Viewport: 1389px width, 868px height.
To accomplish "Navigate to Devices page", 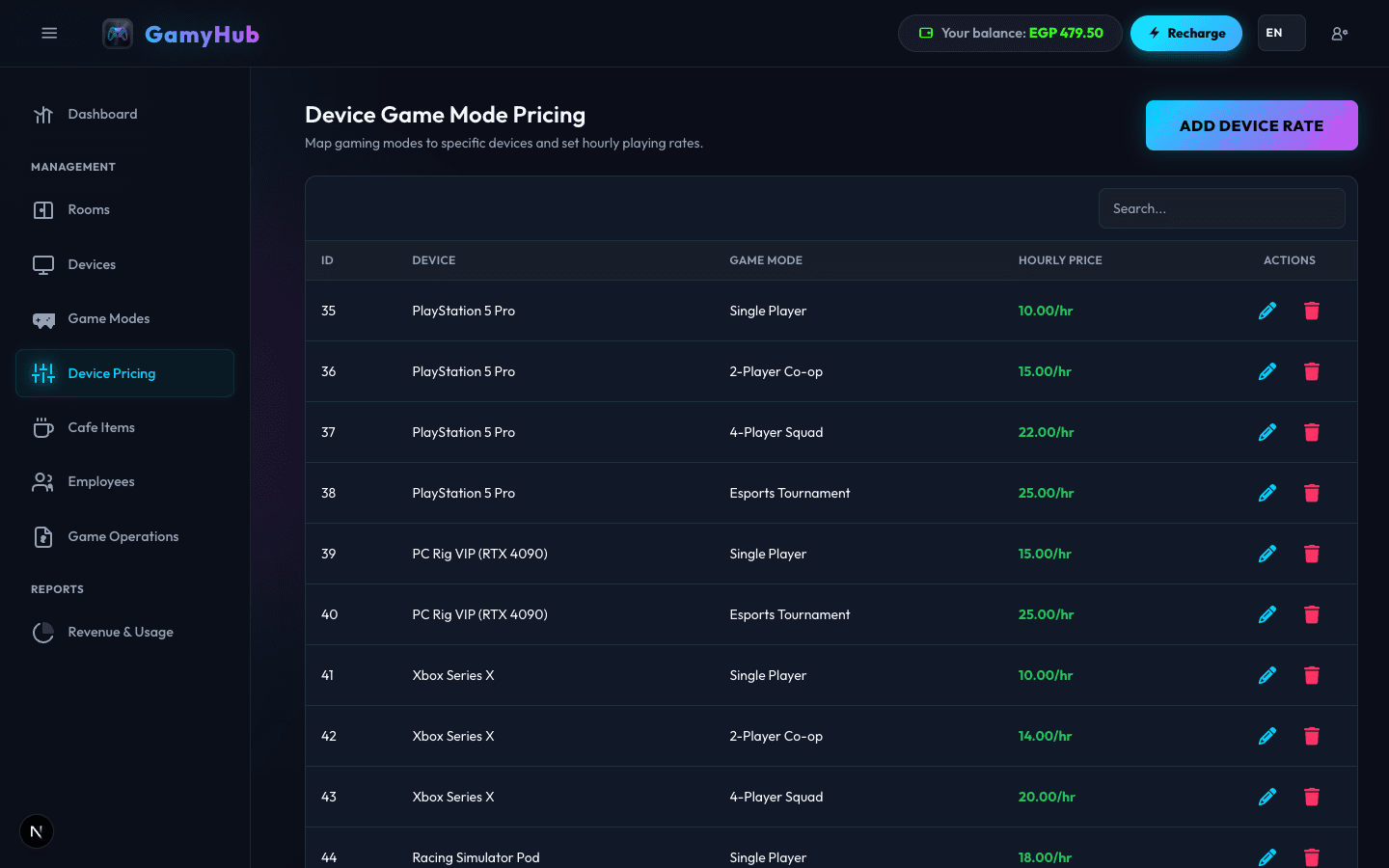I will click(x=124, y=264).
